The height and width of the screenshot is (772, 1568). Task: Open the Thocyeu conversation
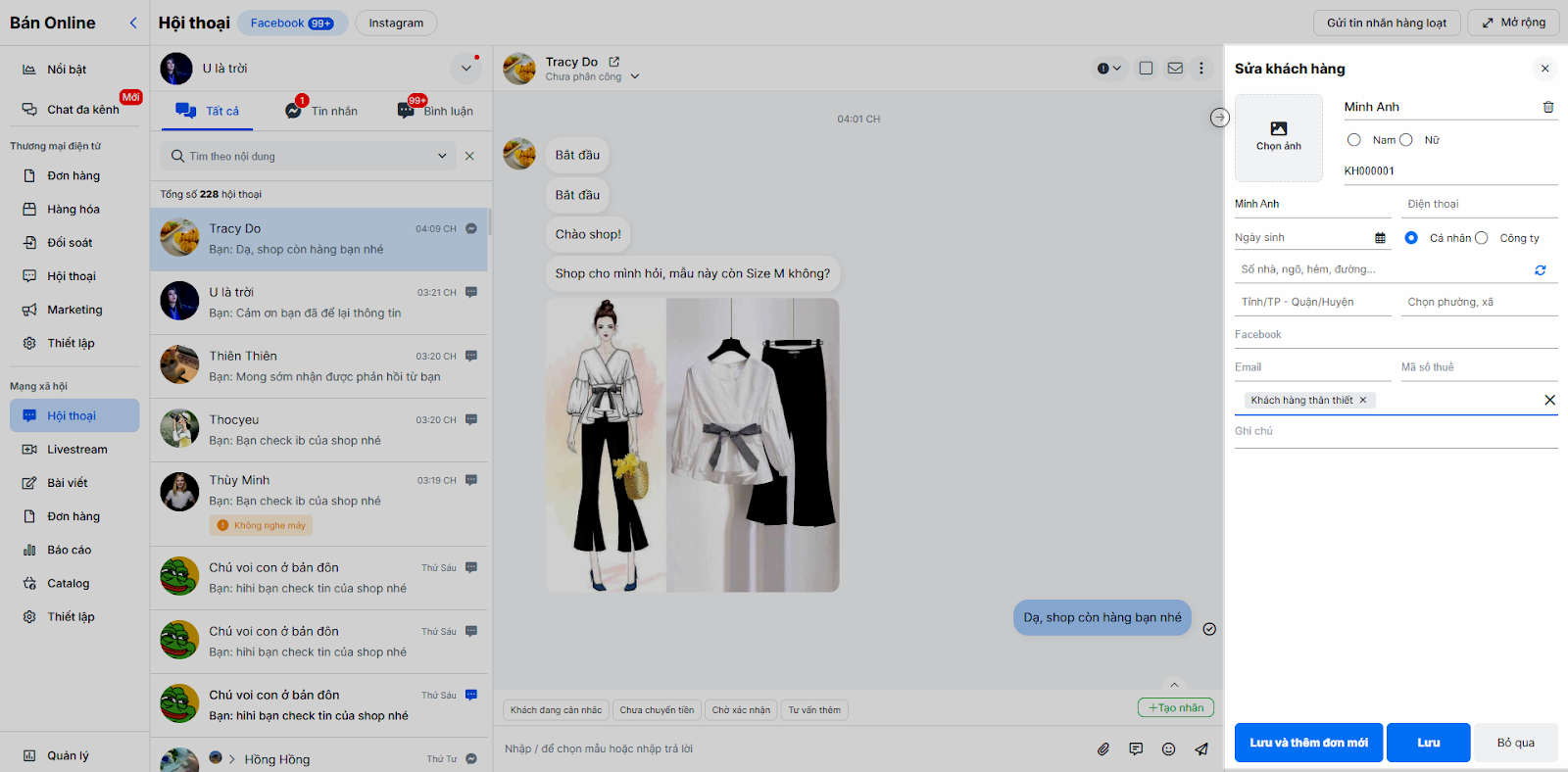(319, 430)
